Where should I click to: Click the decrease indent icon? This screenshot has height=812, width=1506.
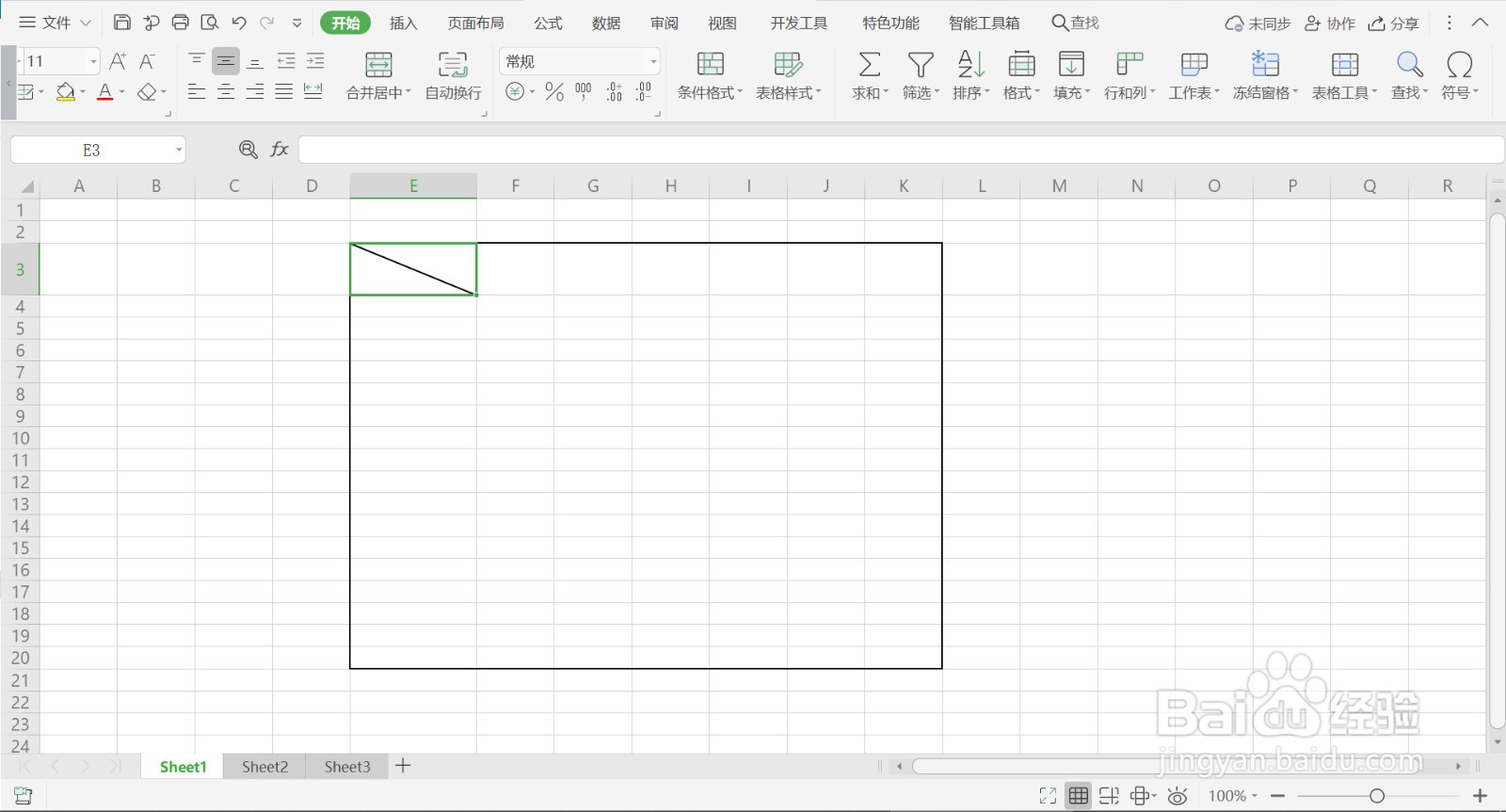click(286, 61)
